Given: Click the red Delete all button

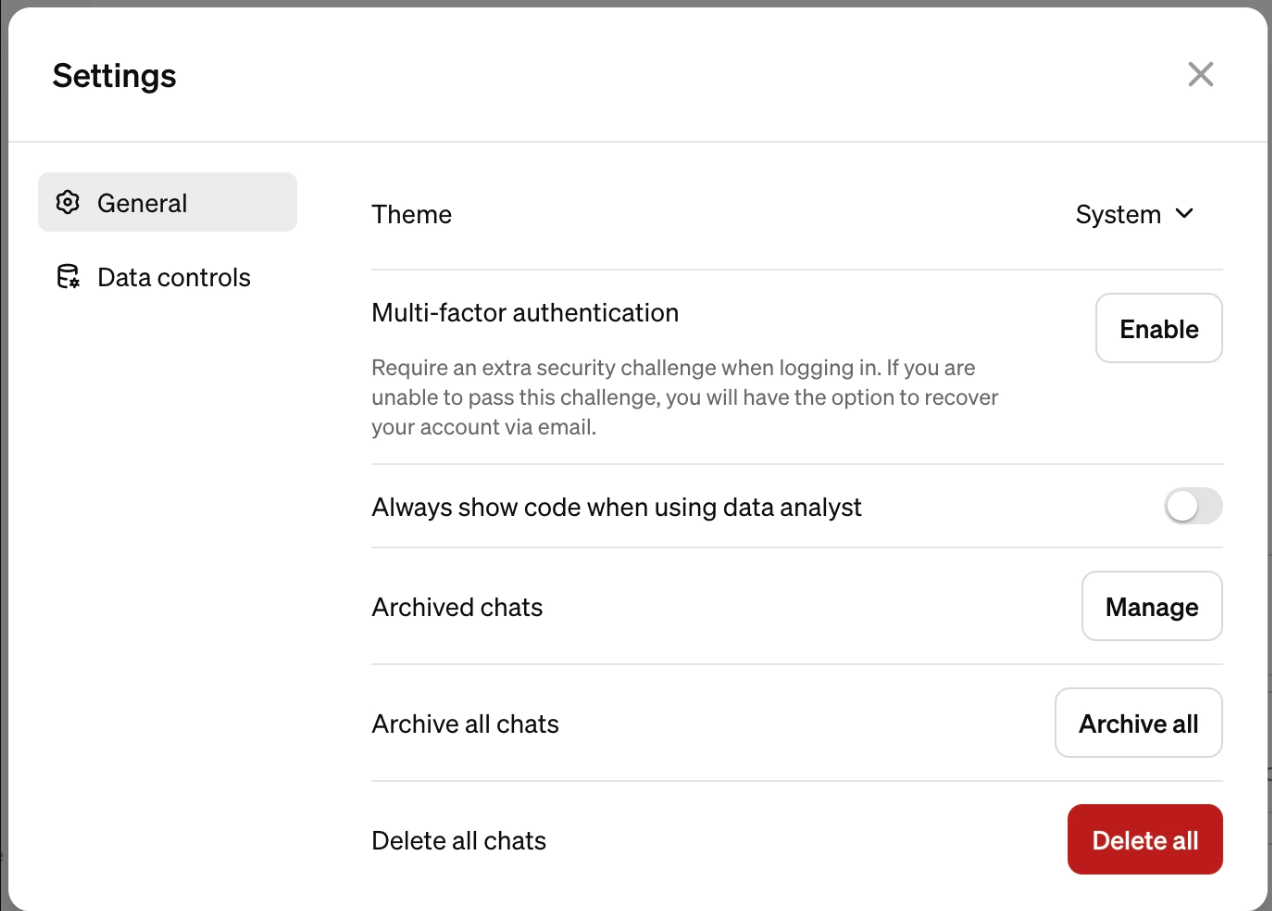Looking at the screenshot, I should pos(1144,840).
